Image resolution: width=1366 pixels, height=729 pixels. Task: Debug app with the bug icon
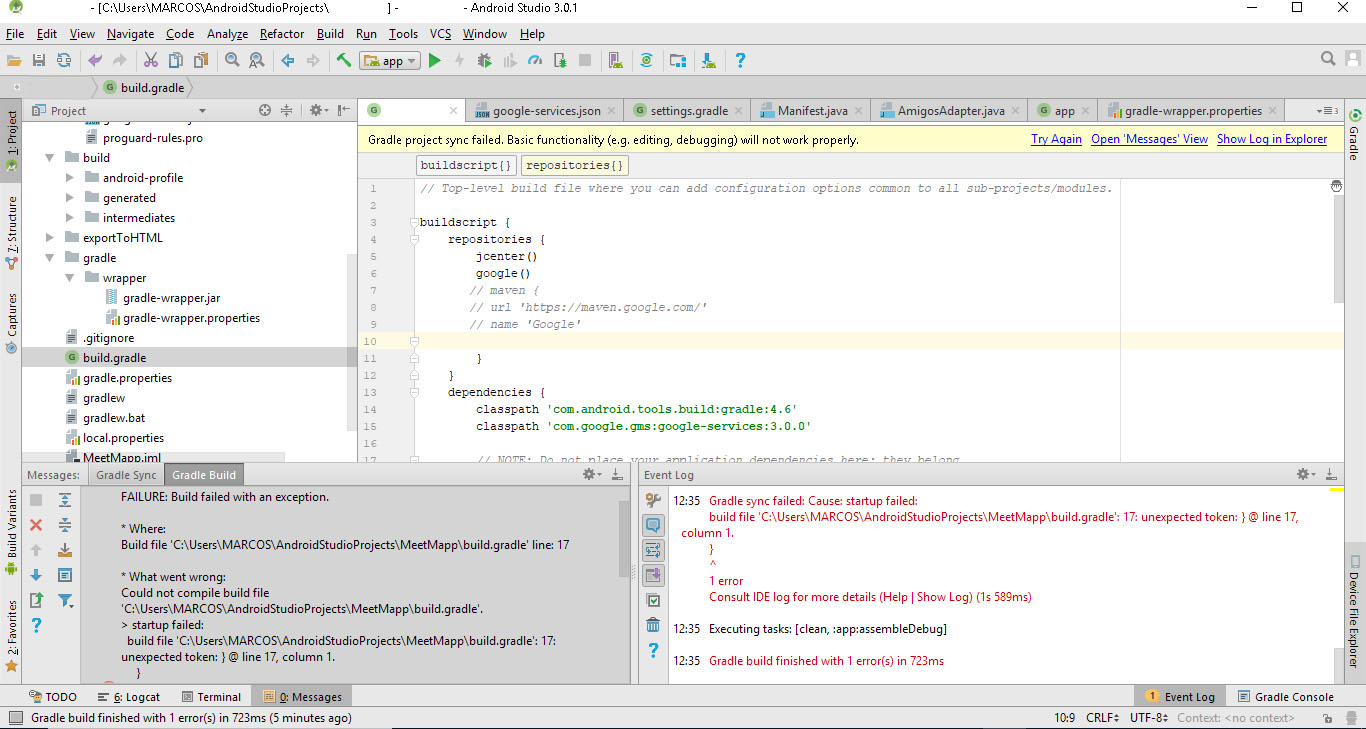[485, 61]
